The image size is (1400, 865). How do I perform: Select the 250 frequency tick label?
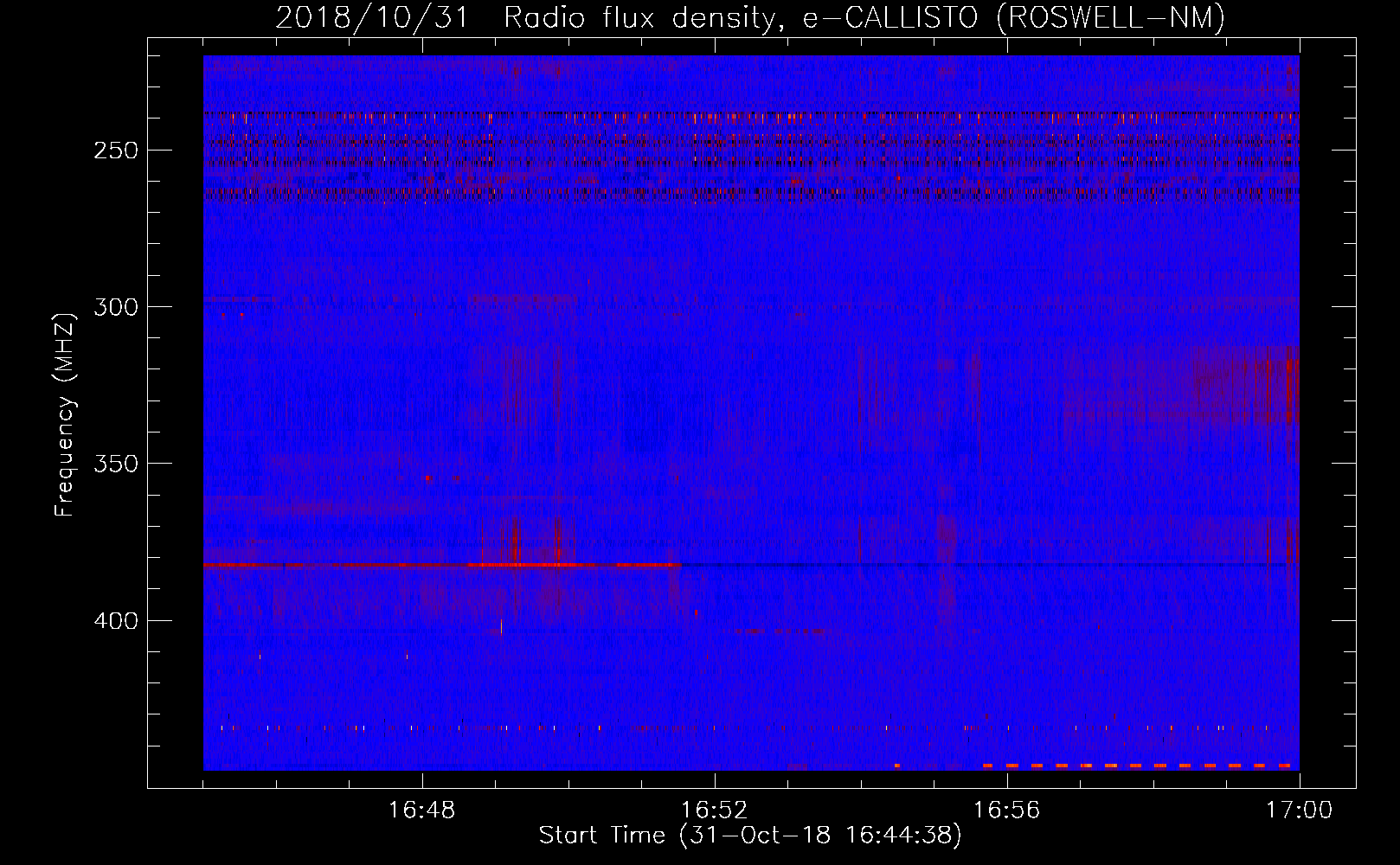pyautogui.click(x=116, y=151)
